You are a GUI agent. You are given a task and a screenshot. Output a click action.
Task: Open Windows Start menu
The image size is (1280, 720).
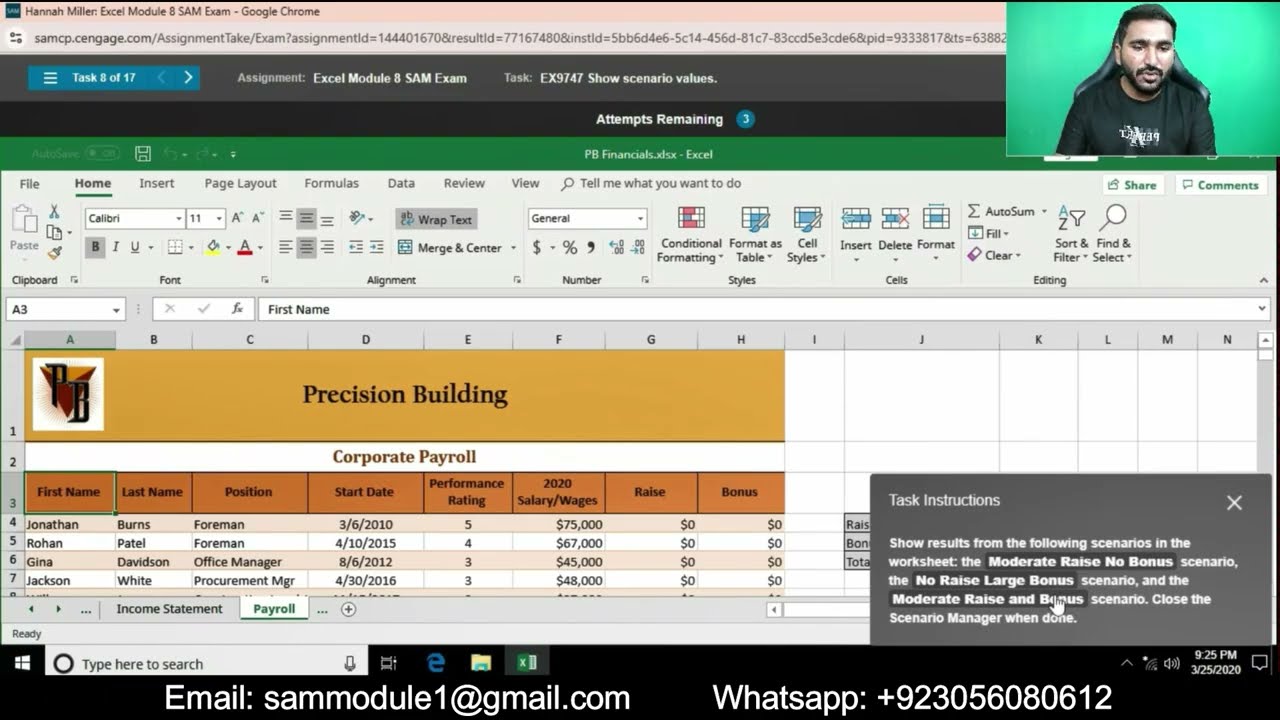pyautogui.click(x=22, y=663)
